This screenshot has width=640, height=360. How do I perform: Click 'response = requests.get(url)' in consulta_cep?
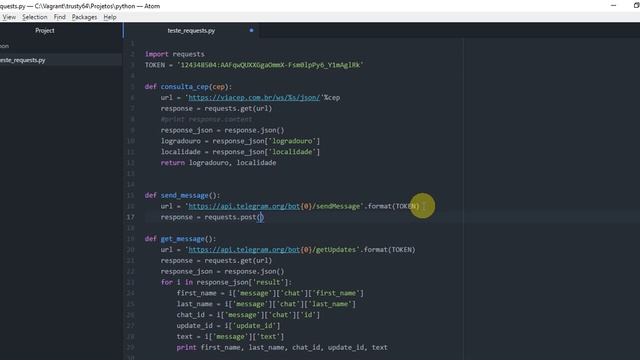[x=216, y=108]
